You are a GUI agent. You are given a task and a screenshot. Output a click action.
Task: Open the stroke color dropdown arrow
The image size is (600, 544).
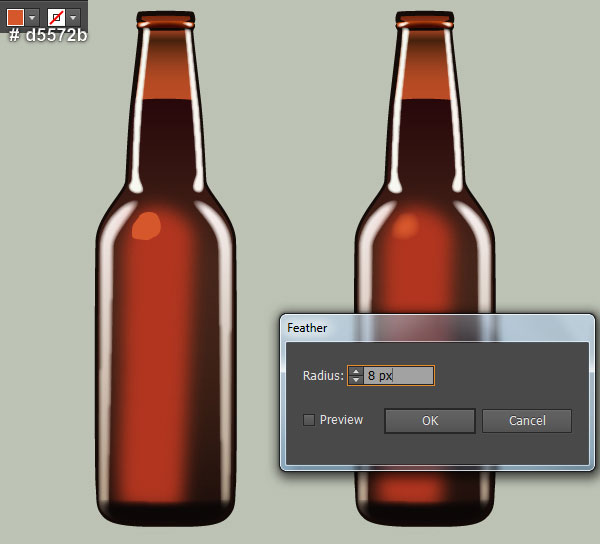click(x=73, y=17)
